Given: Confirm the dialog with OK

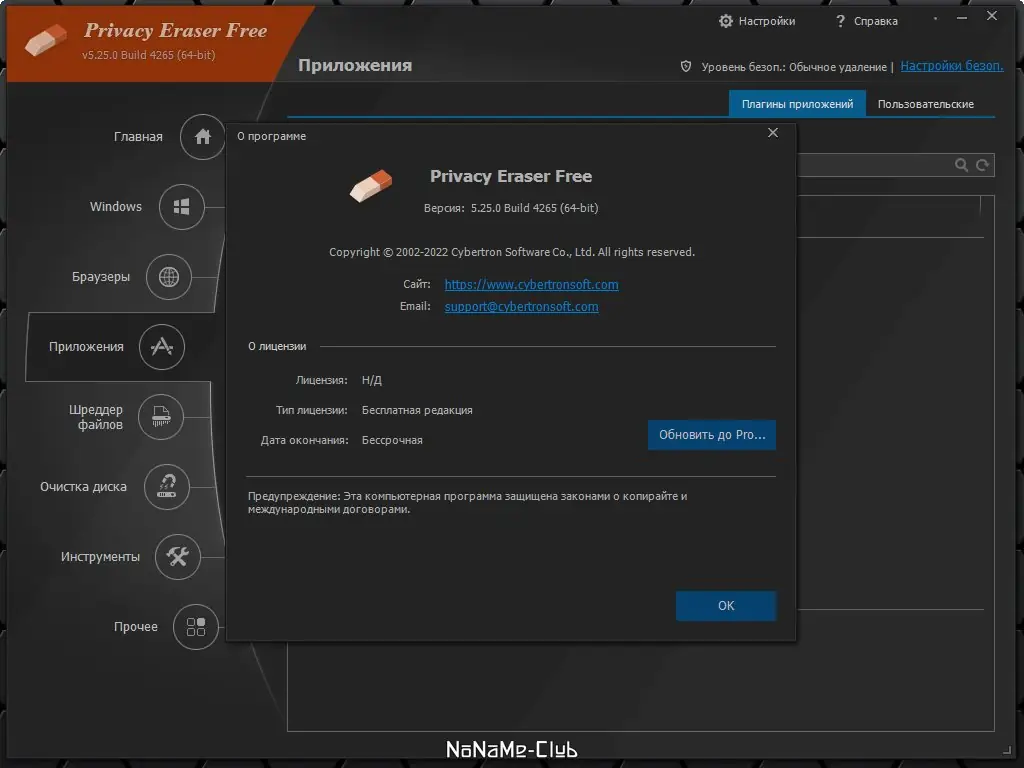Looking at the screenshot, I should click(726, 606).
